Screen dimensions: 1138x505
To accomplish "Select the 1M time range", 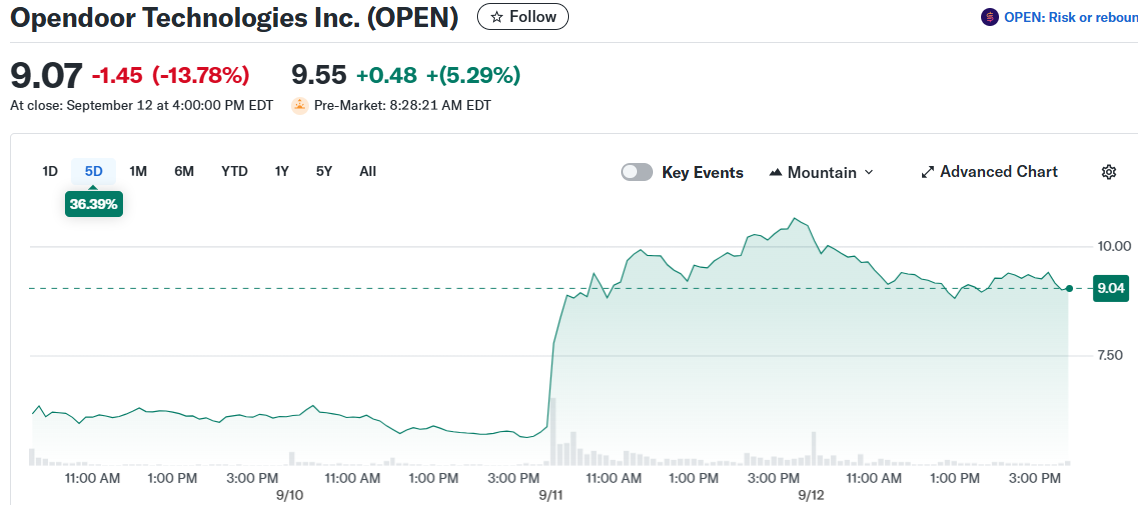I will (138, 171).
